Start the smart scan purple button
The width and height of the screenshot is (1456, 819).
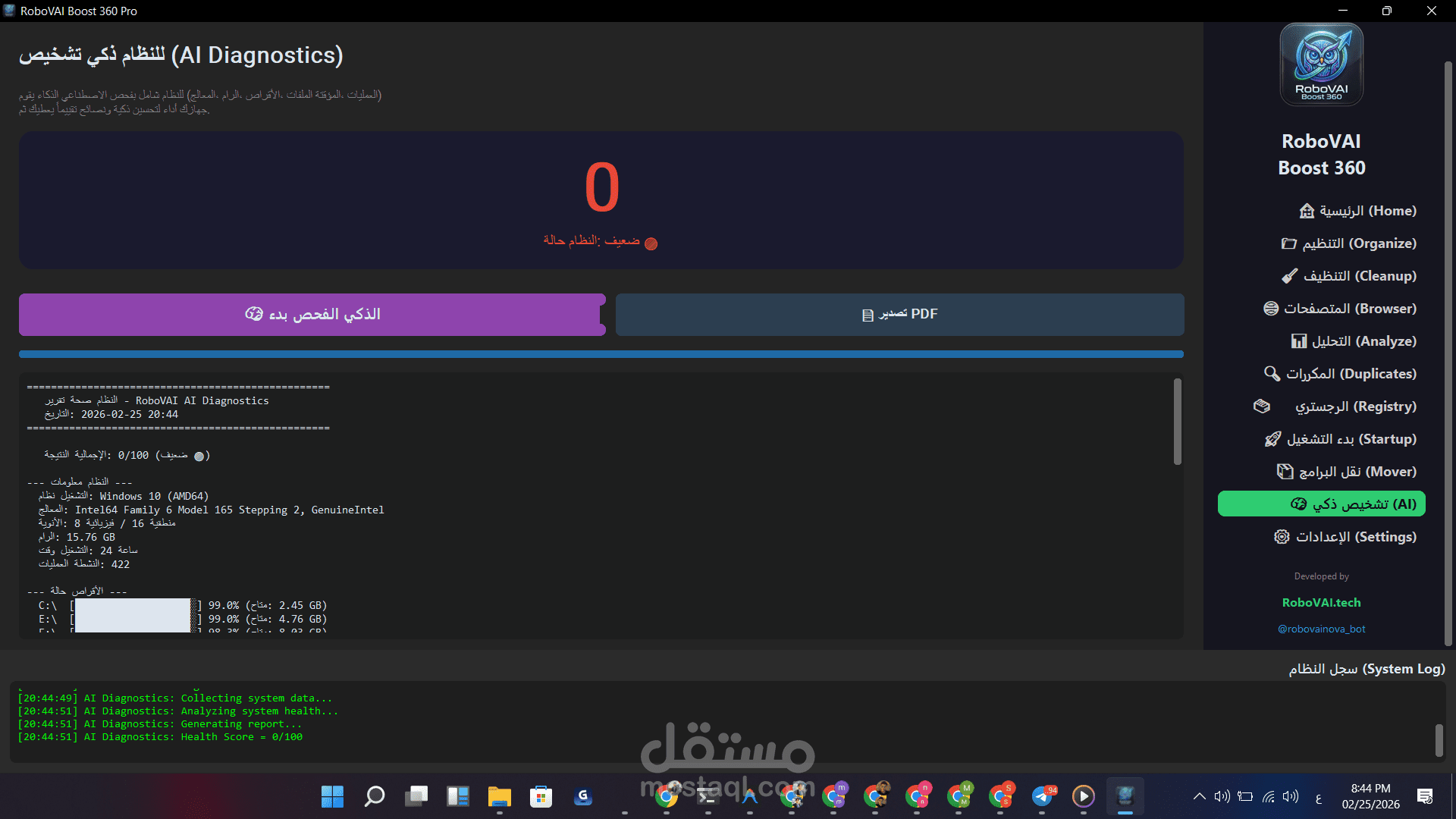click(312, 315)
